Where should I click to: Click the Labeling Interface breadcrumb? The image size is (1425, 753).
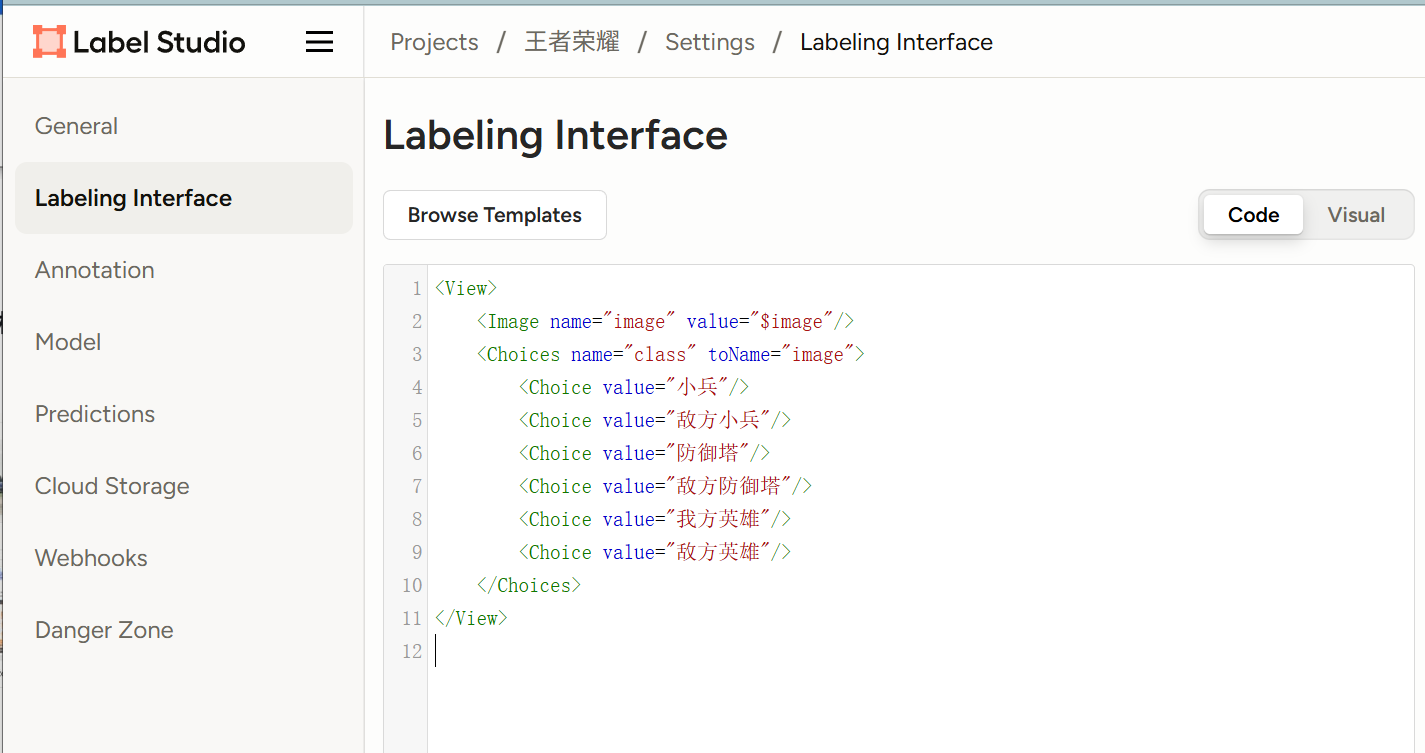(896, 42)
